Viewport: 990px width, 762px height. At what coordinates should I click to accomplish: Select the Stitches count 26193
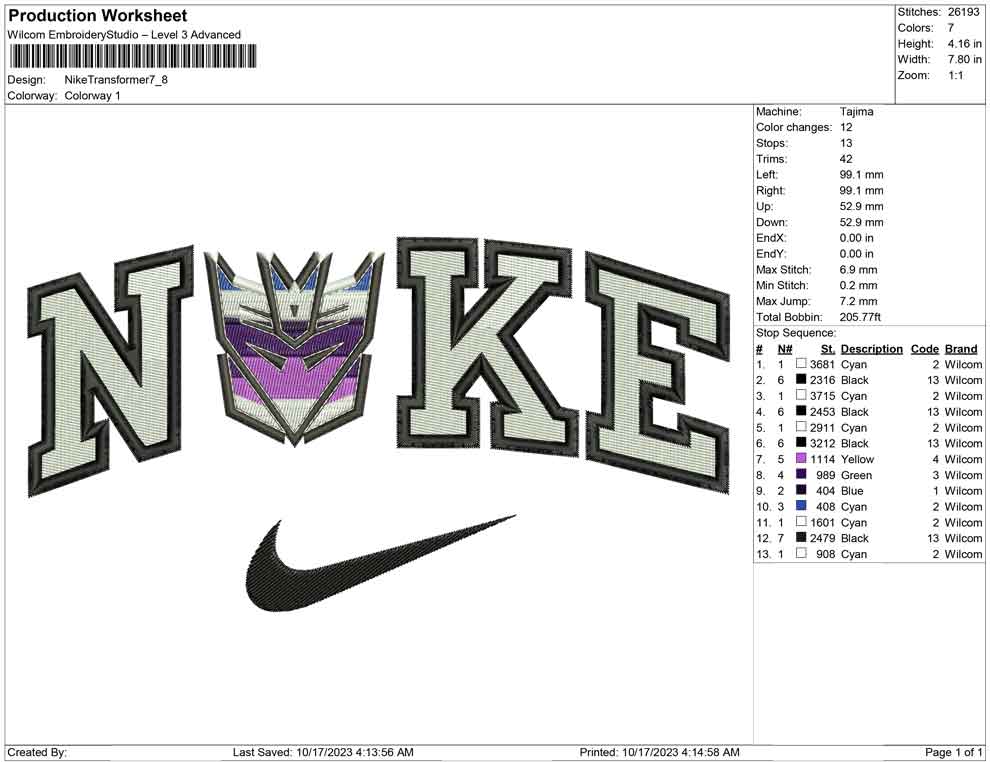[963, 12]
